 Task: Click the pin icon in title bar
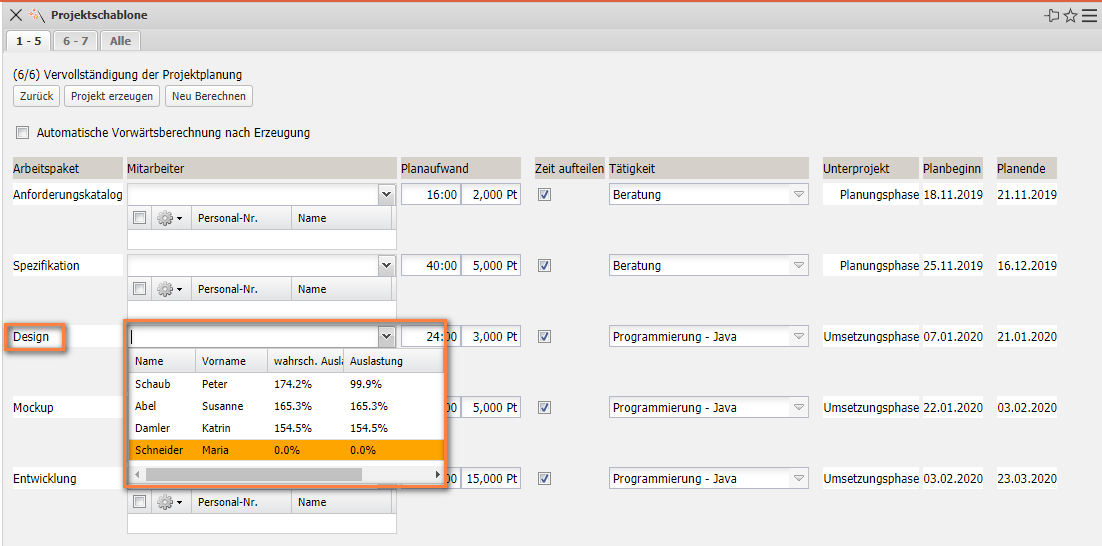coord(1051,15)
